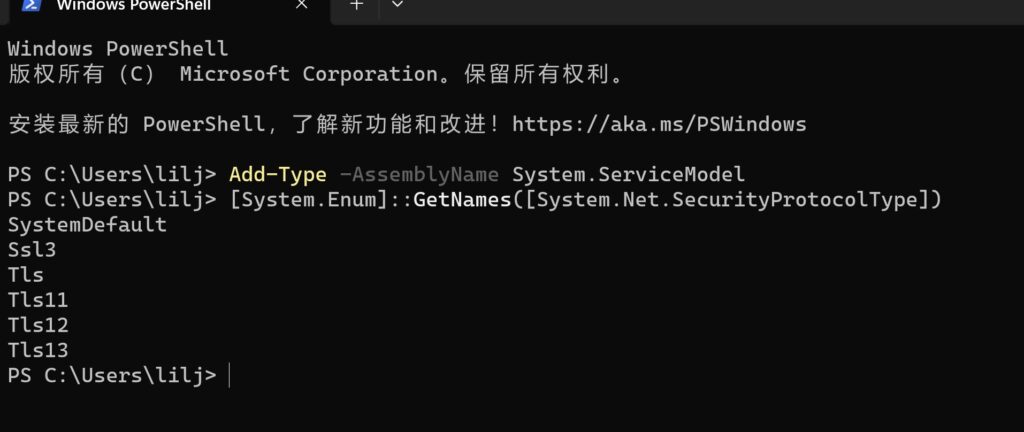Click the Tls11 output line

click(x=38, y=300)
